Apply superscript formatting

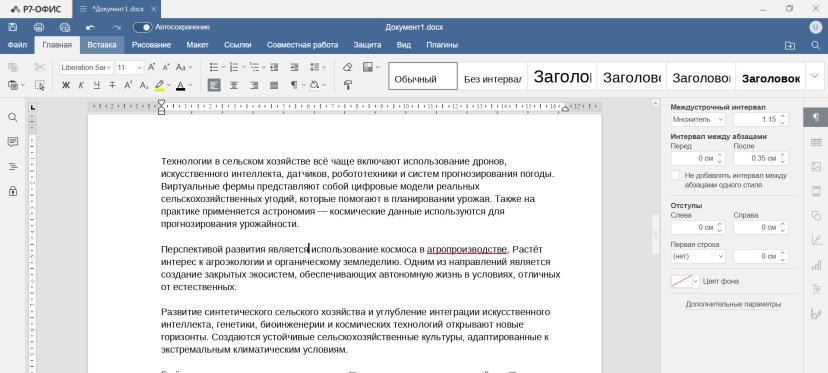pos(128,85)
